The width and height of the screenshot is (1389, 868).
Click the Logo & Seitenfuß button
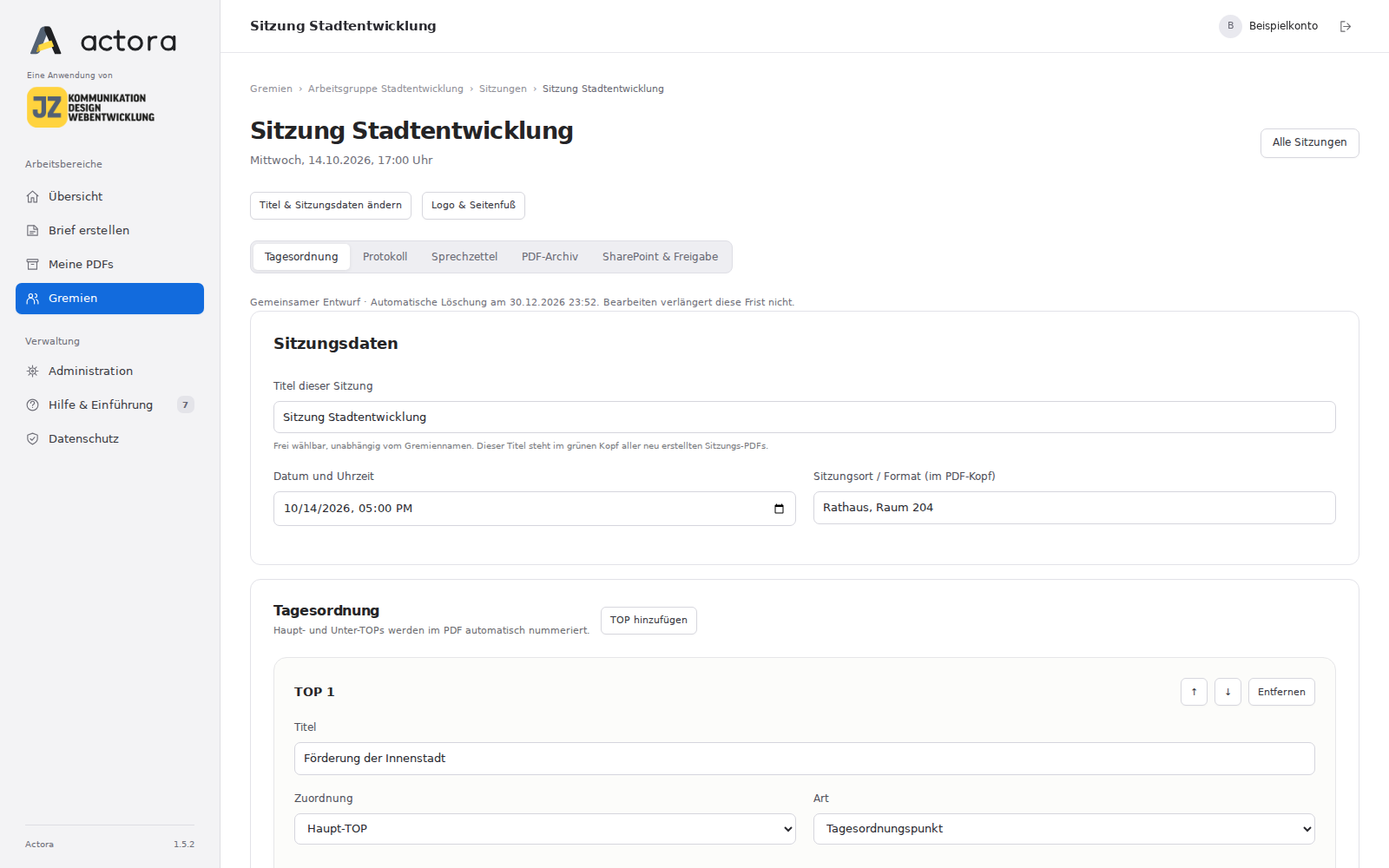473,206
